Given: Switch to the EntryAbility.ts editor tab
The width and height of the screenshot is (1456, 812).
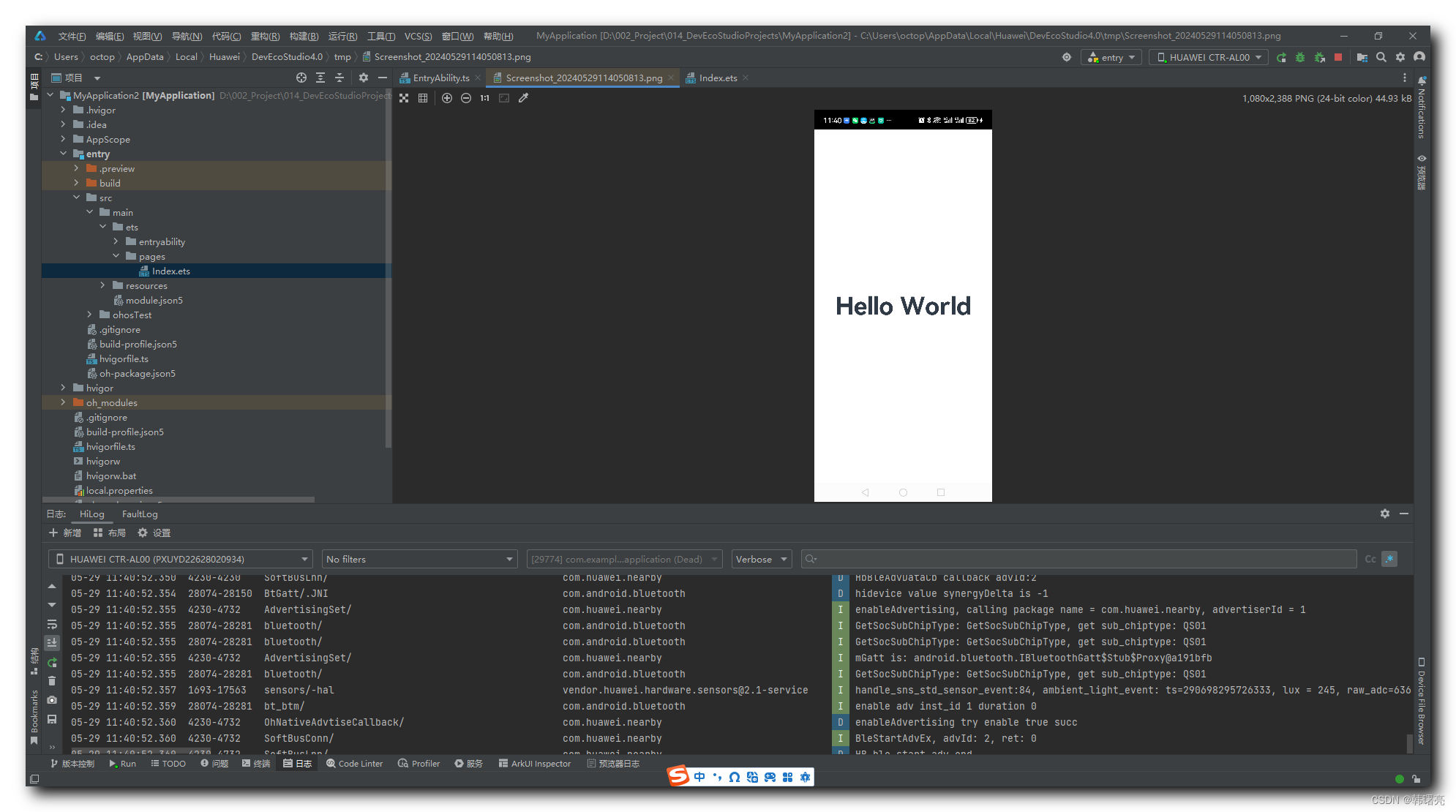Looking at the screenshot, I should (x=438, y=78).
